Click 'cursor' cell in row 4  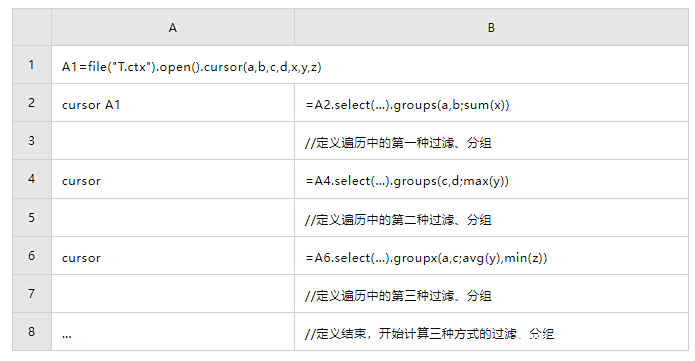tap(173, 179)
